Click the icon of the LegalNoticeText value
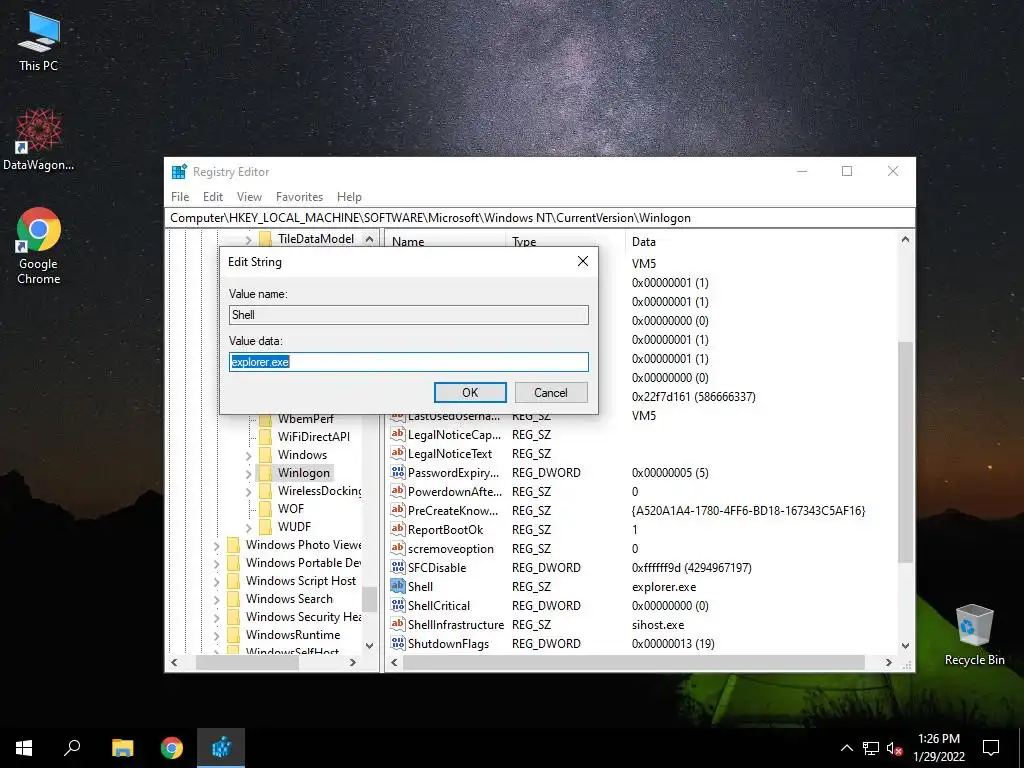Screen dimensions: 1024x768 [398, 453]
